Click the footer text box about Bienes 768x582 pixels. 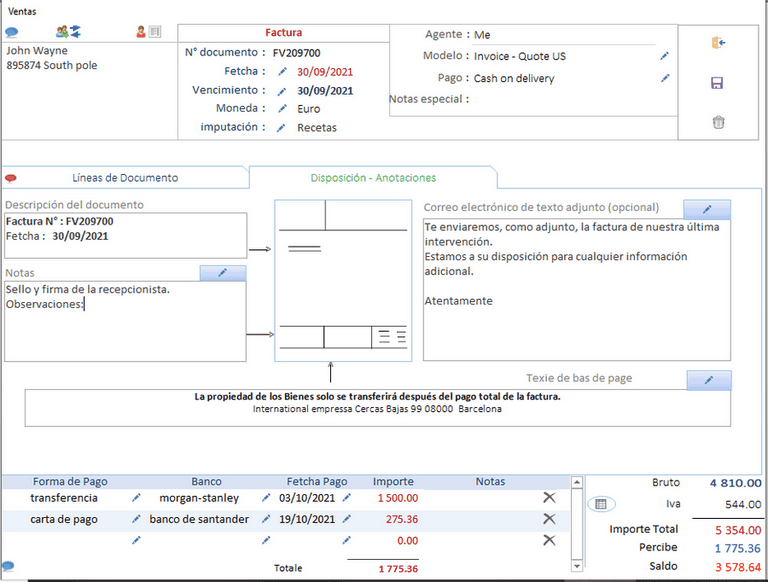(378, 408)
